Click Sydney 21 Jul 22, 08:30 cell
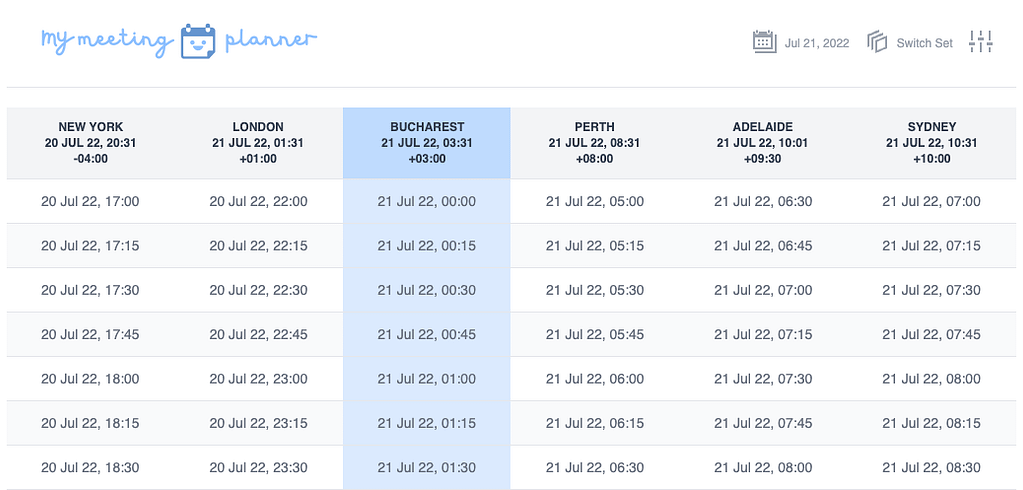Viewport: 1023px width, 490px height. pos(931,467)
